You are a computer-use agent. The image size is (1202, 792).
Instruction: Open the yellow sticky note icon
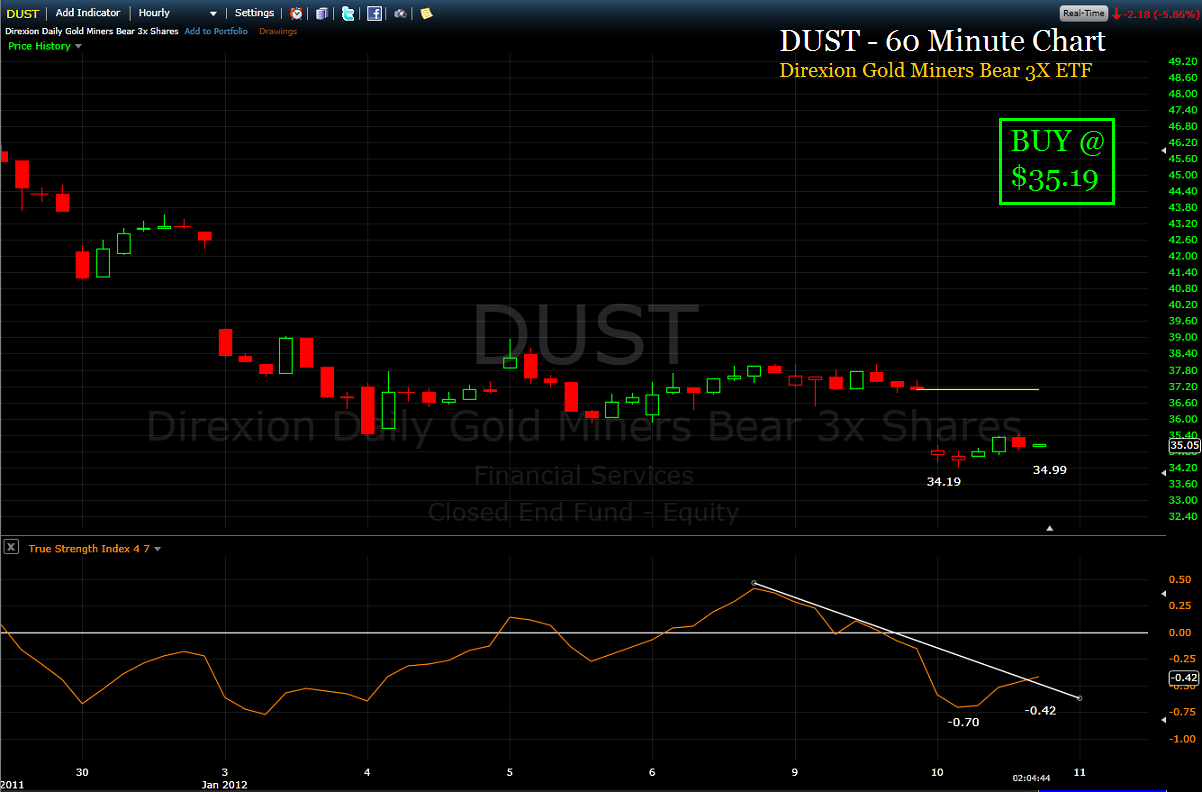(x=427, y=13)
